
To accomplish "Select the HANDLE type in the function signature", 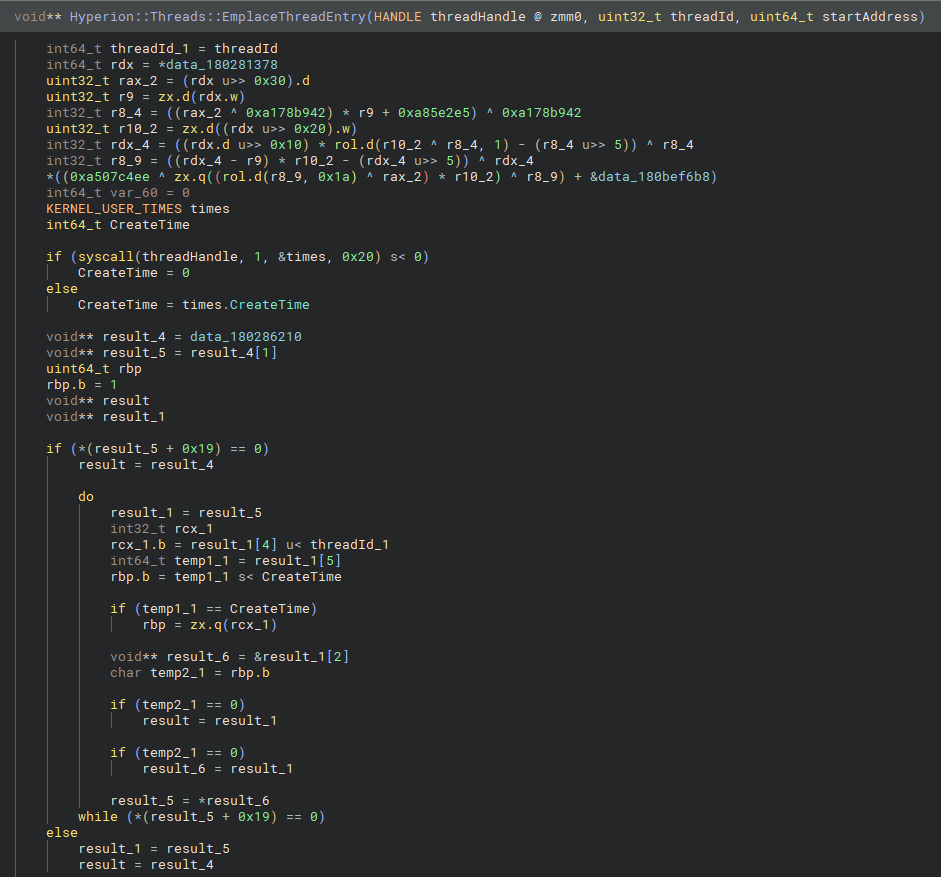I will coord(397,17).
